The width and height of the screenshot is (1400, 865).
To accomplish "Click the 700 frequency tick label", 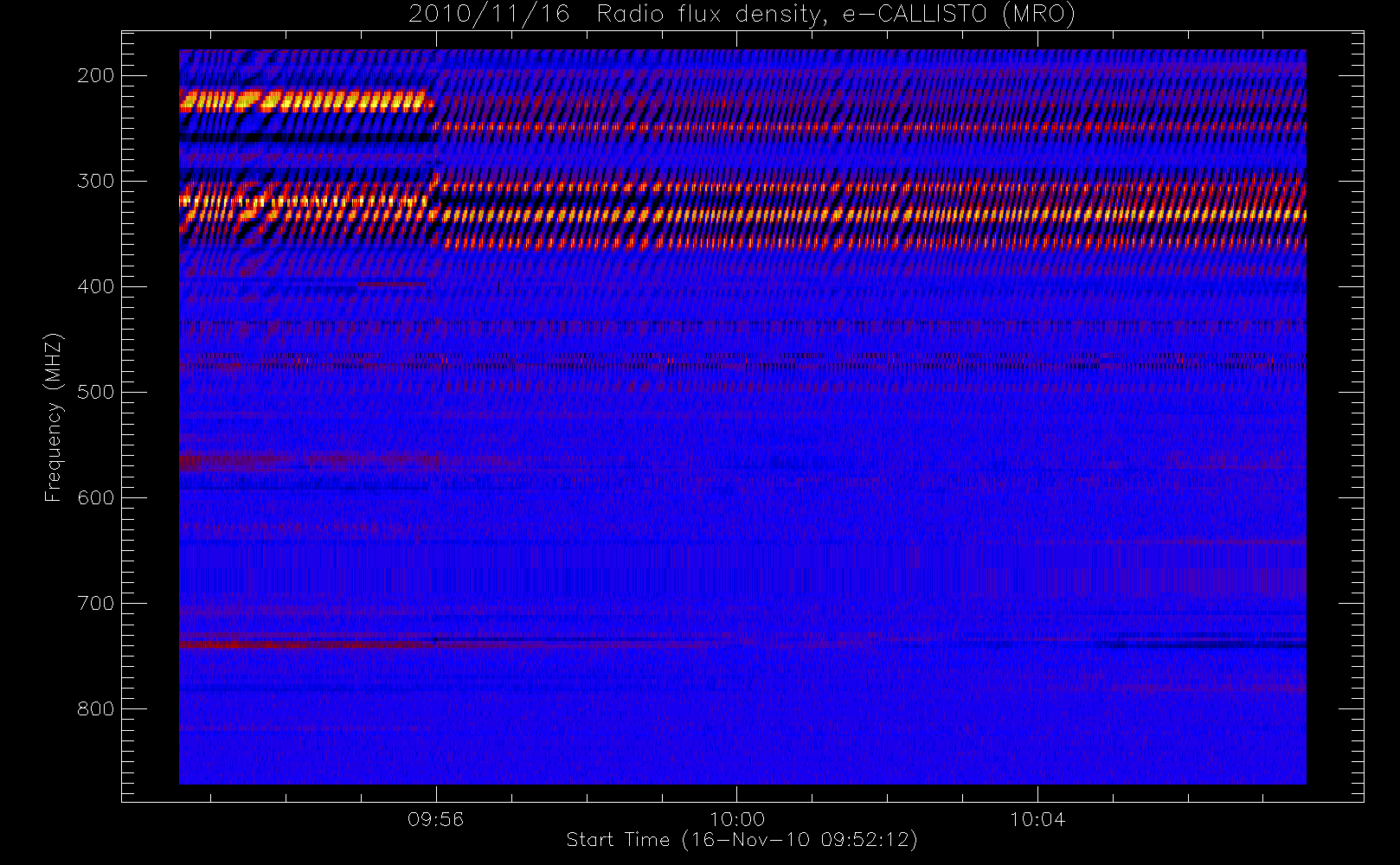I will point(95,603).
